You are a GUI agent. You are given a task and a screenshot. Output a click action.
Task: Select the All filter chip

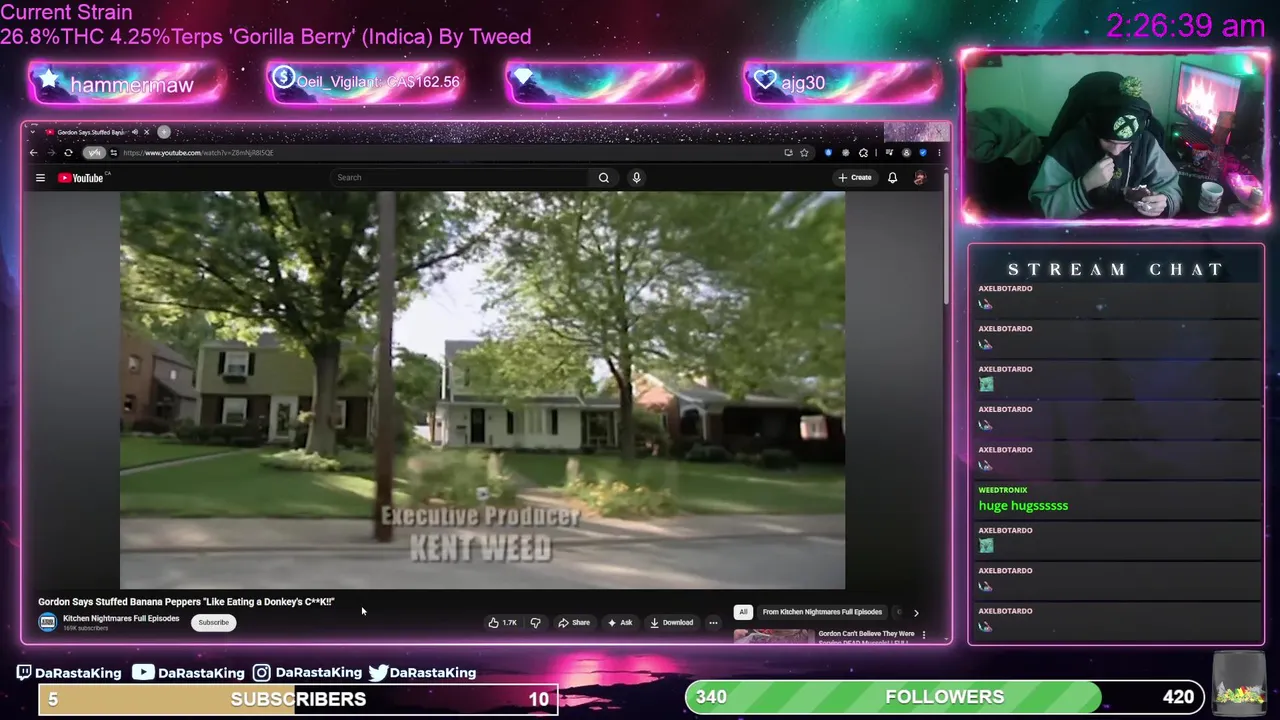click(742, 612)
